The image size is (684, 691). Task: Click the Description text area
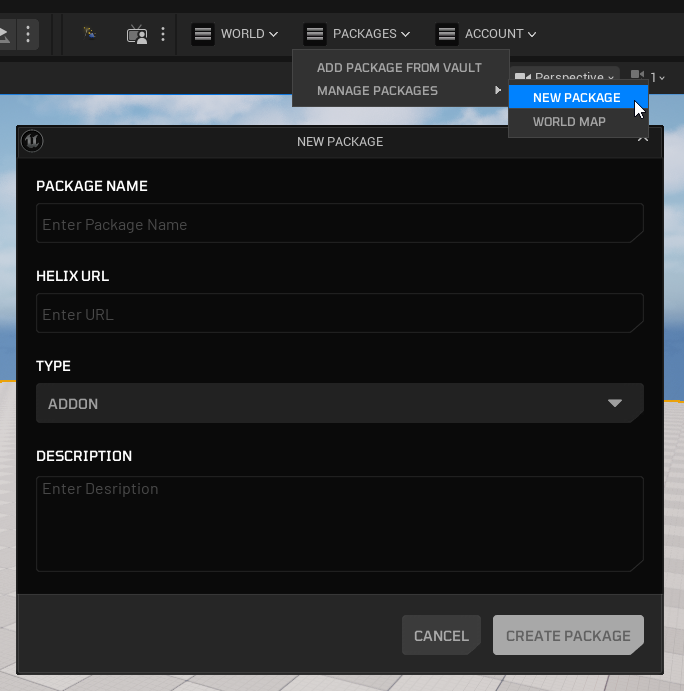pyautogui.click(x=340, y=524)
